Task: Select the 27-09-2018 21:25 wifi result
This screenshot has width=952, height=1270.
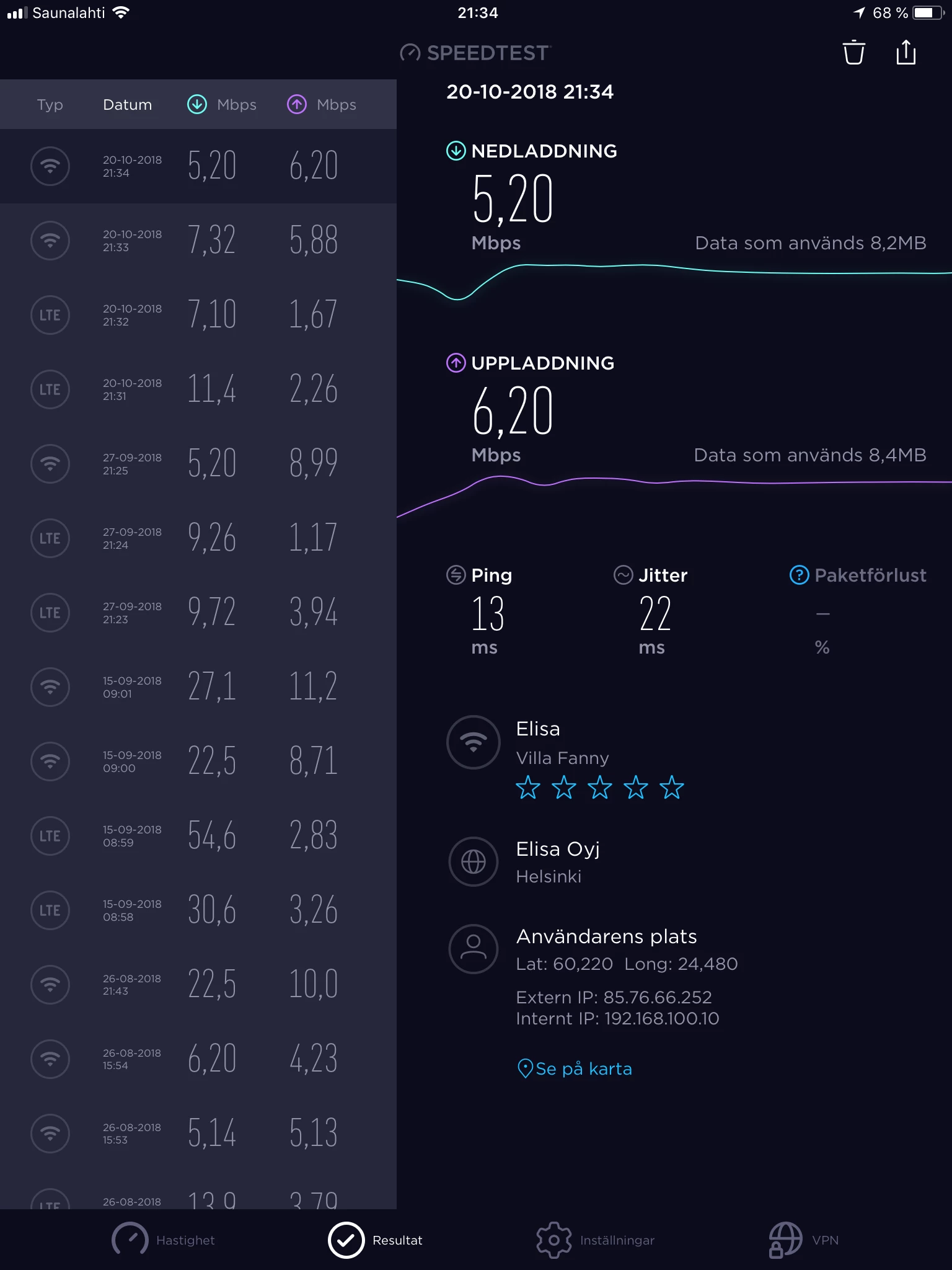Action: pos(198,464)
